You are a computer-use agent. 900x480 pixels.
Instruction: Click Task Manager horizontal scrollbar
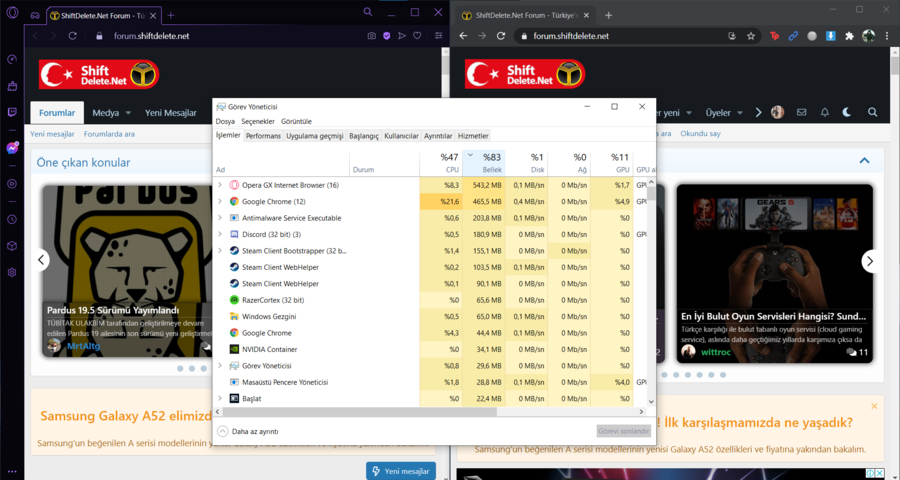click(359, 412)
